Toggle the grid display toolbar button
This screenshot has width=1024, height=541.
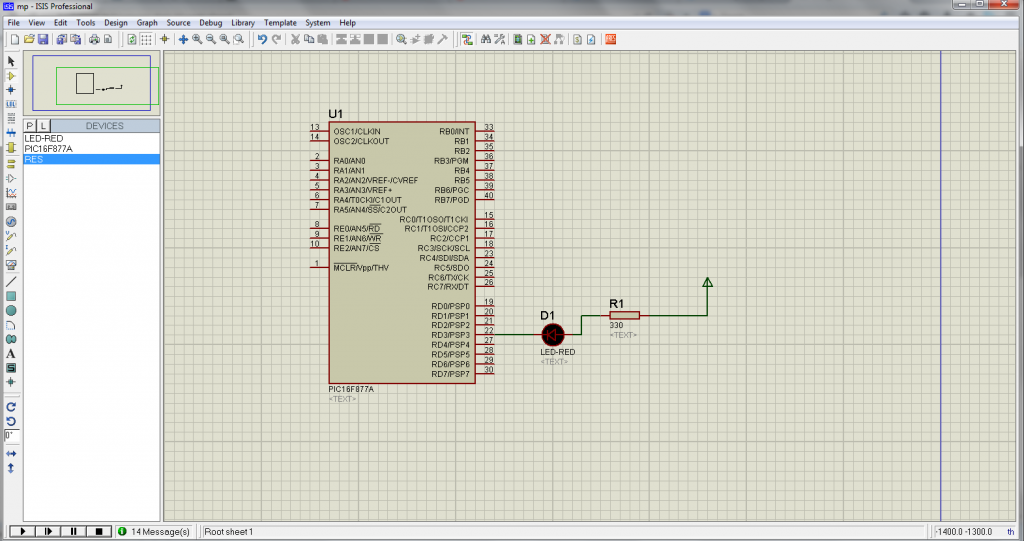(x=146, y=39)
